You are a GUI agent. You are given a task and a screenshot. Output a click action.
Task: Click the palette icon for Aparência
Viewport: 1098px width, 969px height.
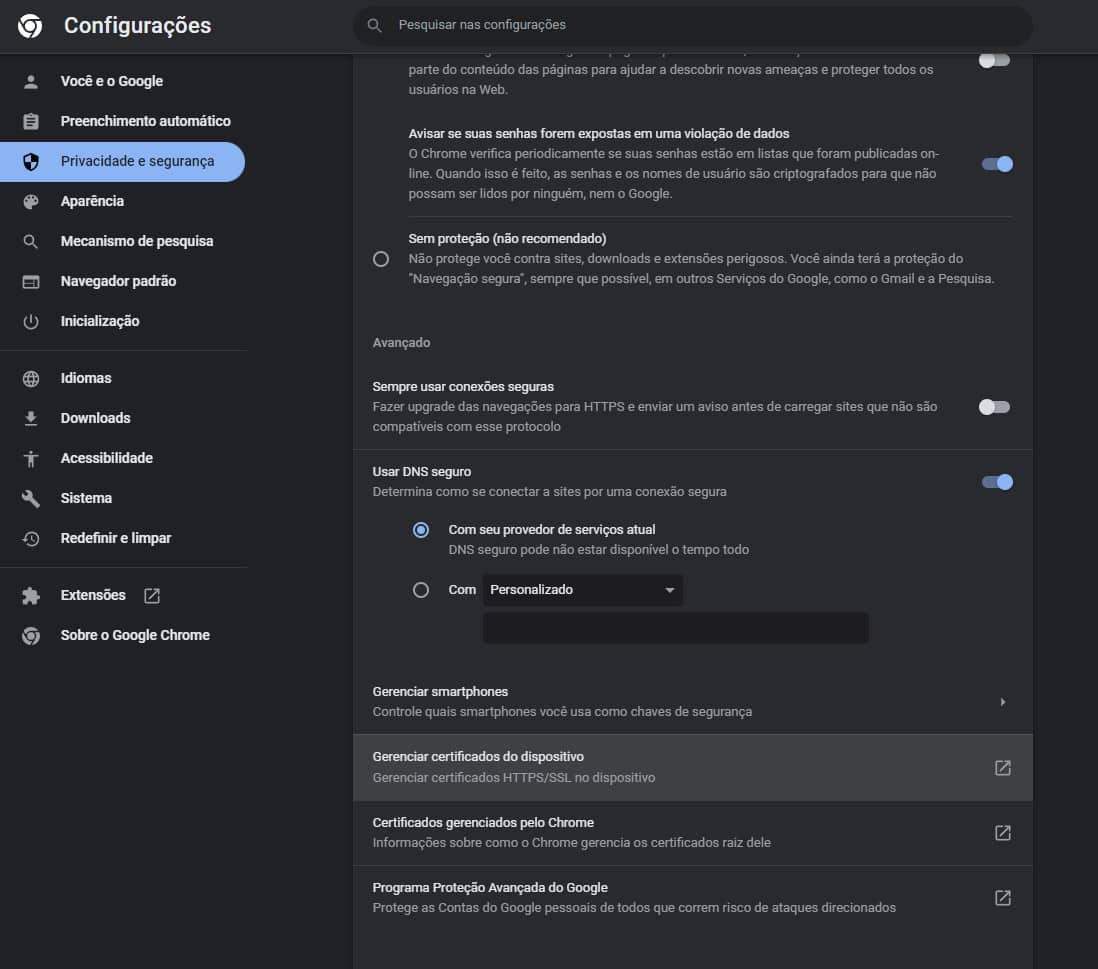[31, 201]
